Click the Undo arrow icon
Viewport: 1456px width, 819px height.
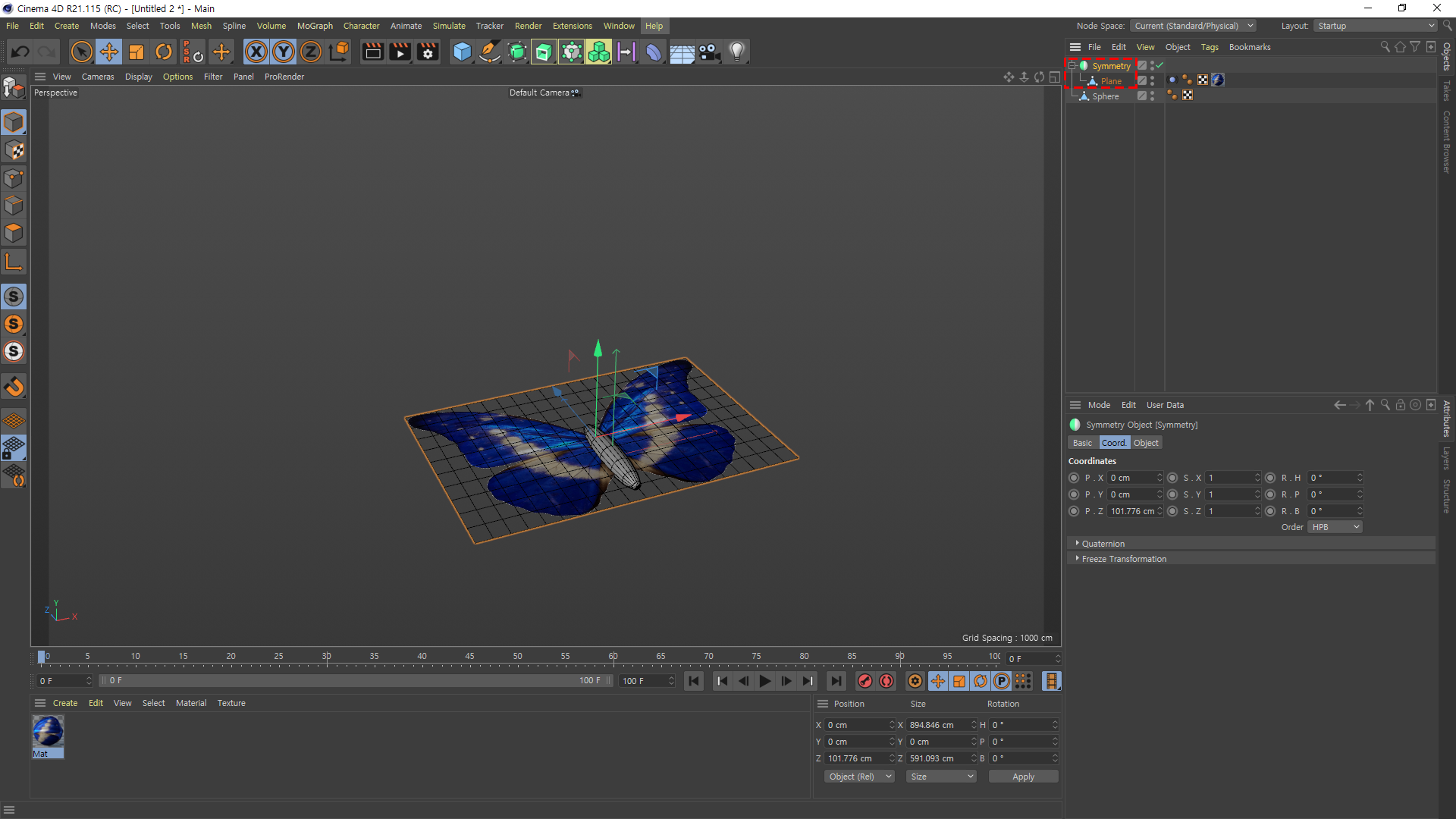[20, 52]
